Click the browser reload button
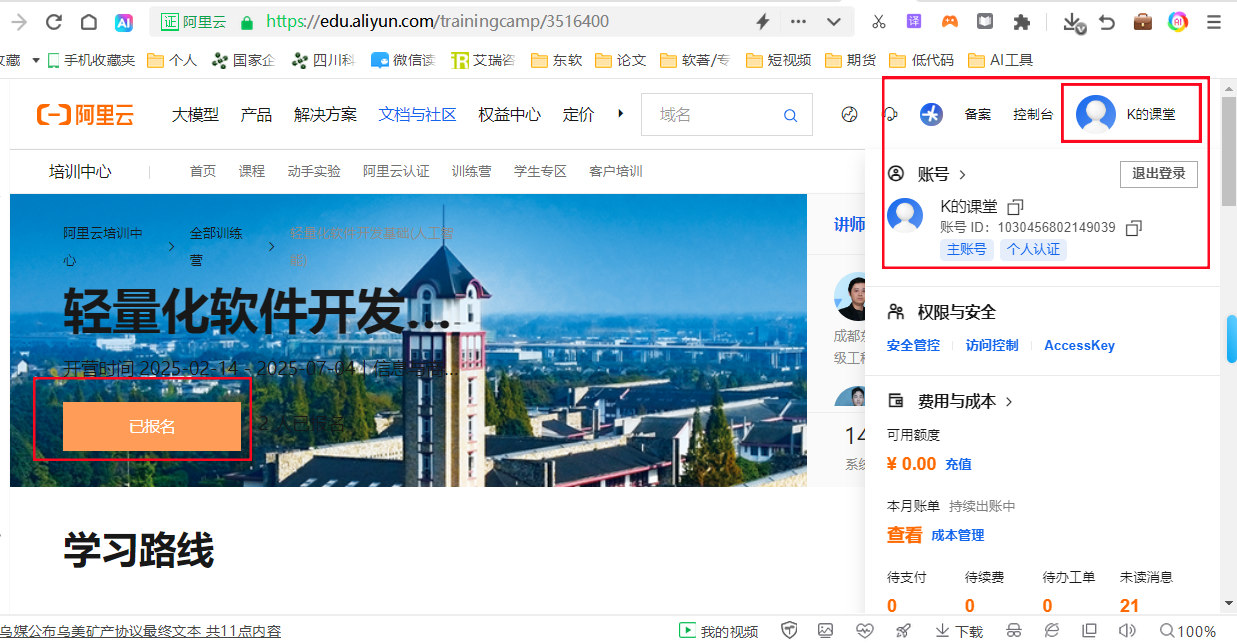This screenshot has width=1237, height=643. 54,22
